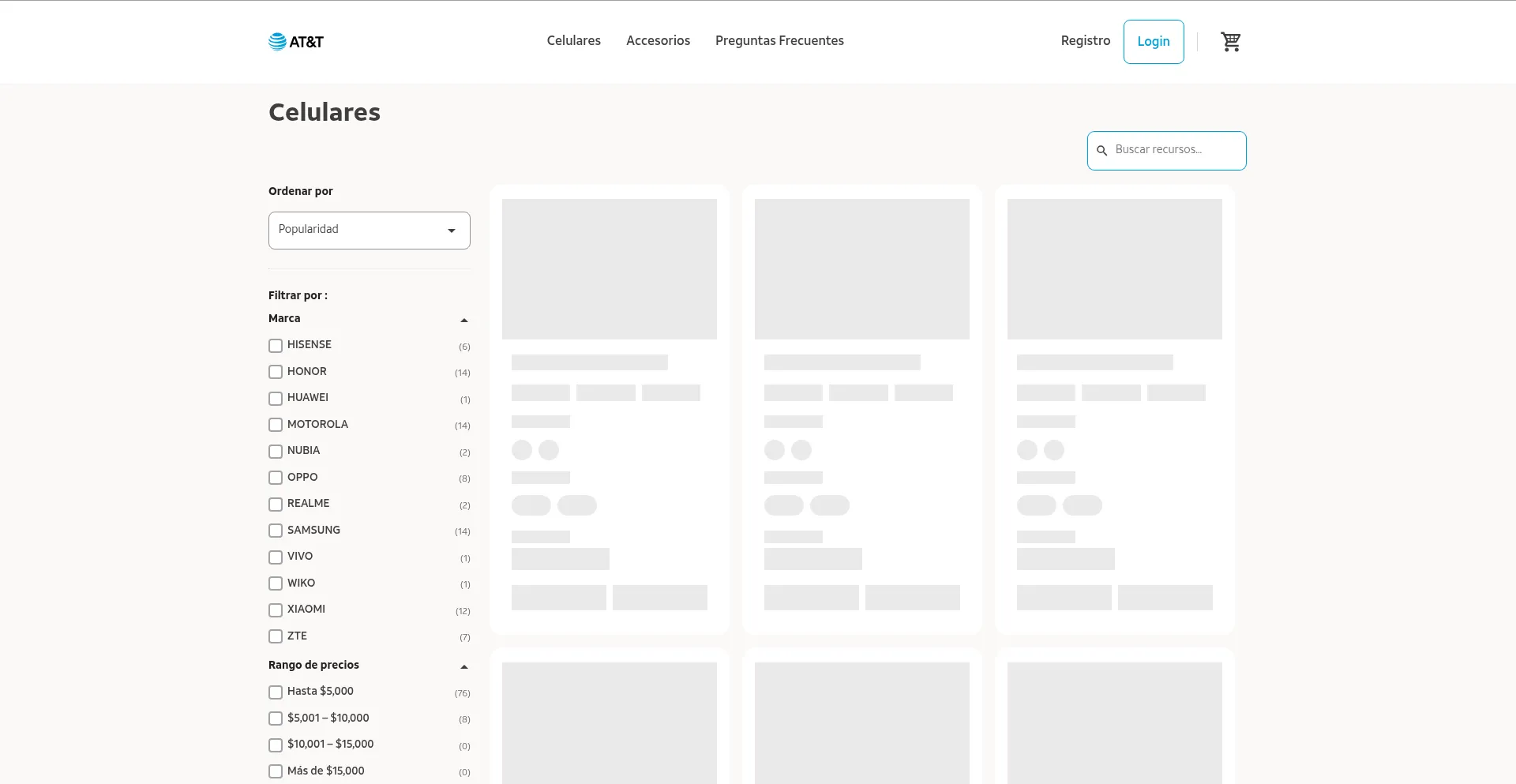Open the Celulares menu item
Viewport: 1516px width, 784px height.
573,41
